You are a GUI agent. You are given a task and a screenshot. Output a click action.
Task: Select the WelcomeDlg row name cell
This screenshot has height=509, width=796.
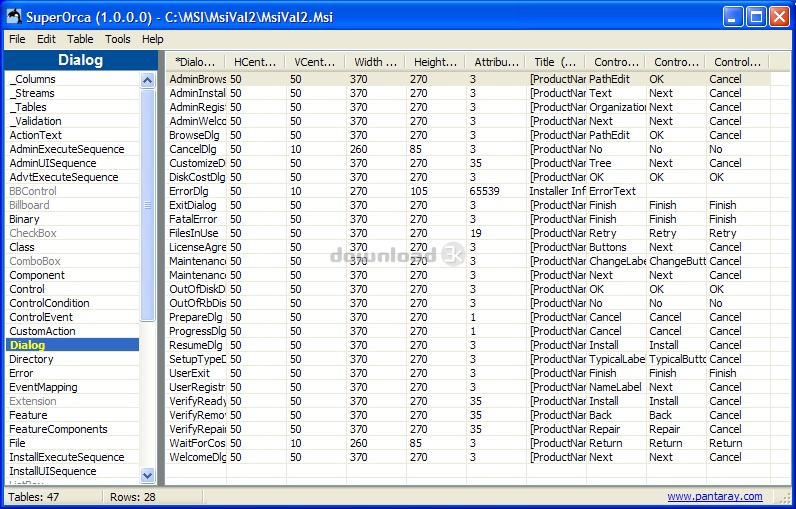point(196,457)
